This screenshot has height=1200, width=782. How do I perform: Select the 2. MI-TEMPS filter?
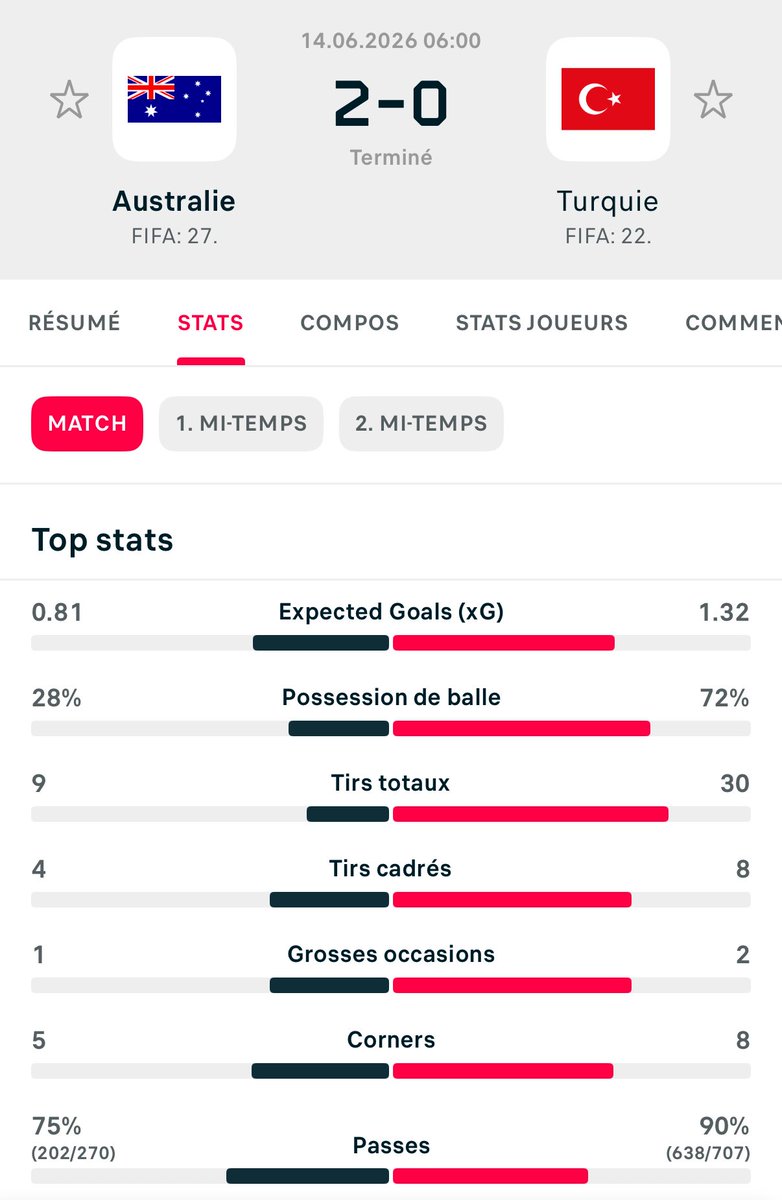point(421,423)
